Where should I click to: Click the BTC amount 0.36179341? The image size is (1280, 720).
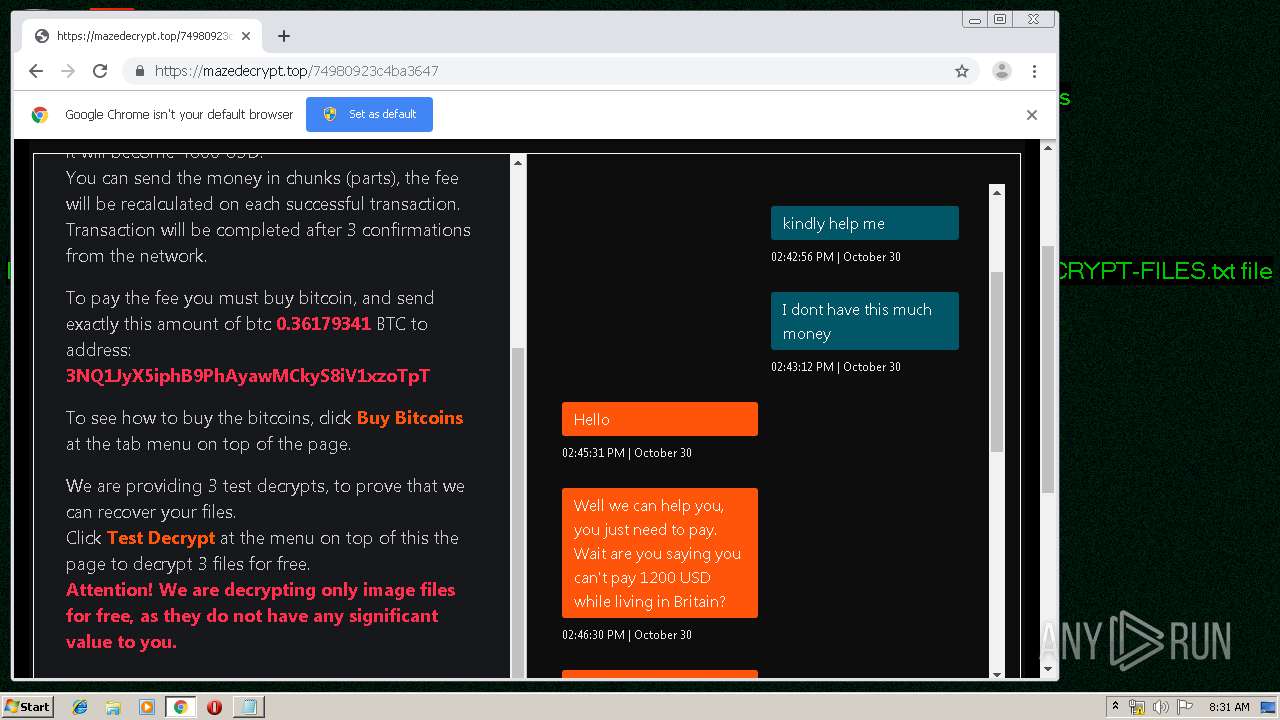(x=324, y=324)
